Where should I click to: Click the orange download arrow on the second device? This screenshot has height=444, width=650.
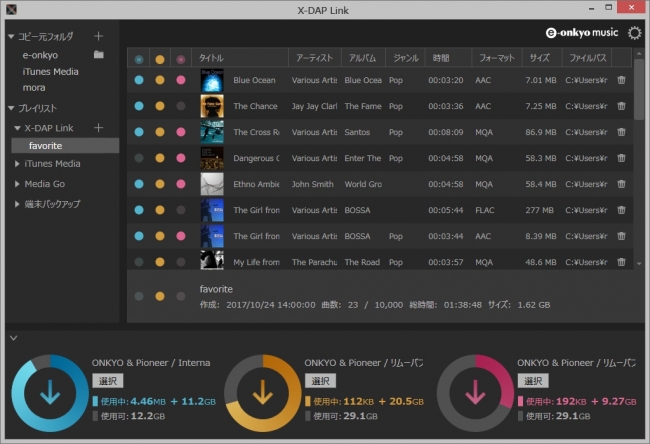click(x=263, y=393)
